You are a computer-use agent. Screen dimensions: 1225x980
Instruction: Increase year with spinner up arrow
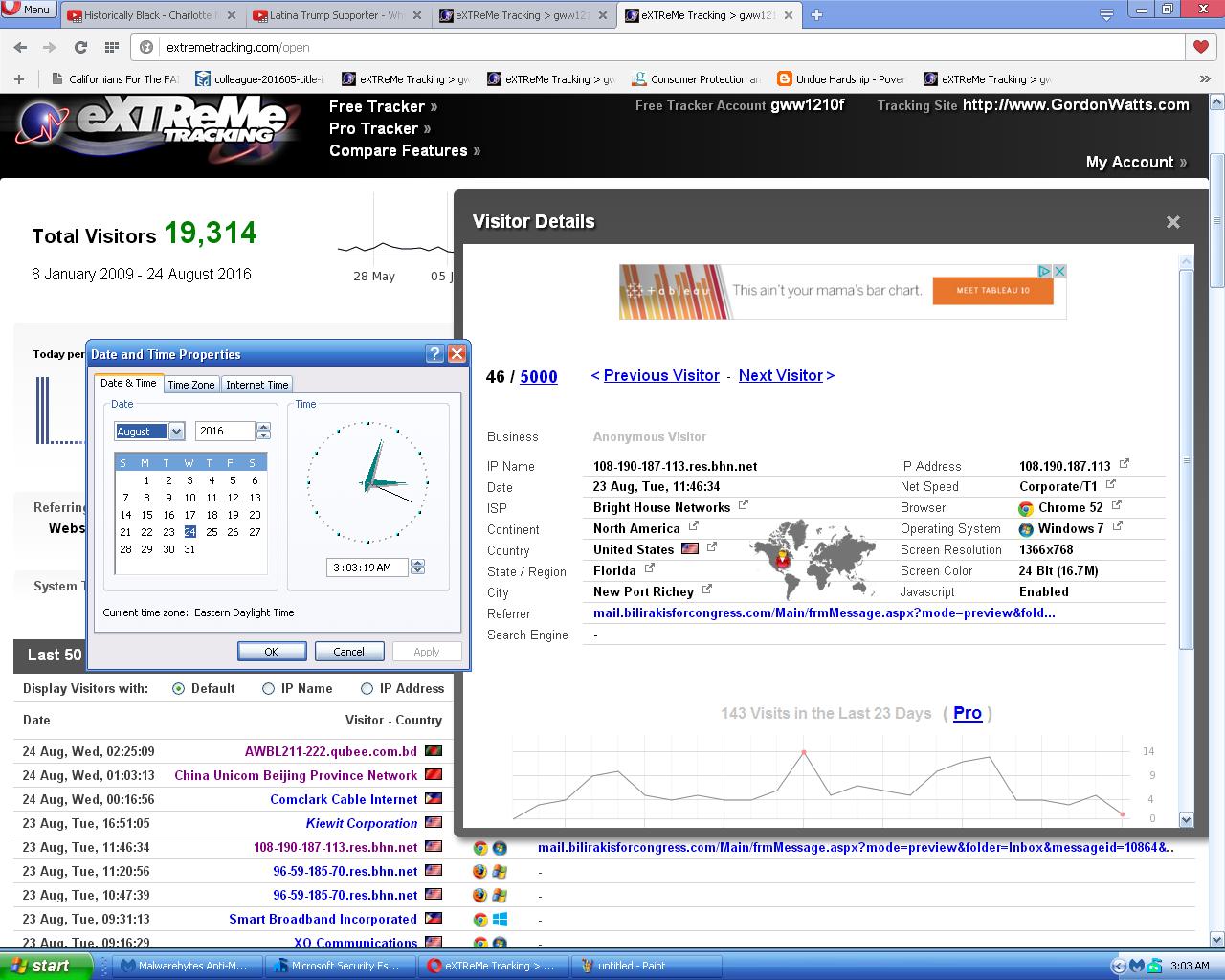pyautogui.click(x=264, y=427)
